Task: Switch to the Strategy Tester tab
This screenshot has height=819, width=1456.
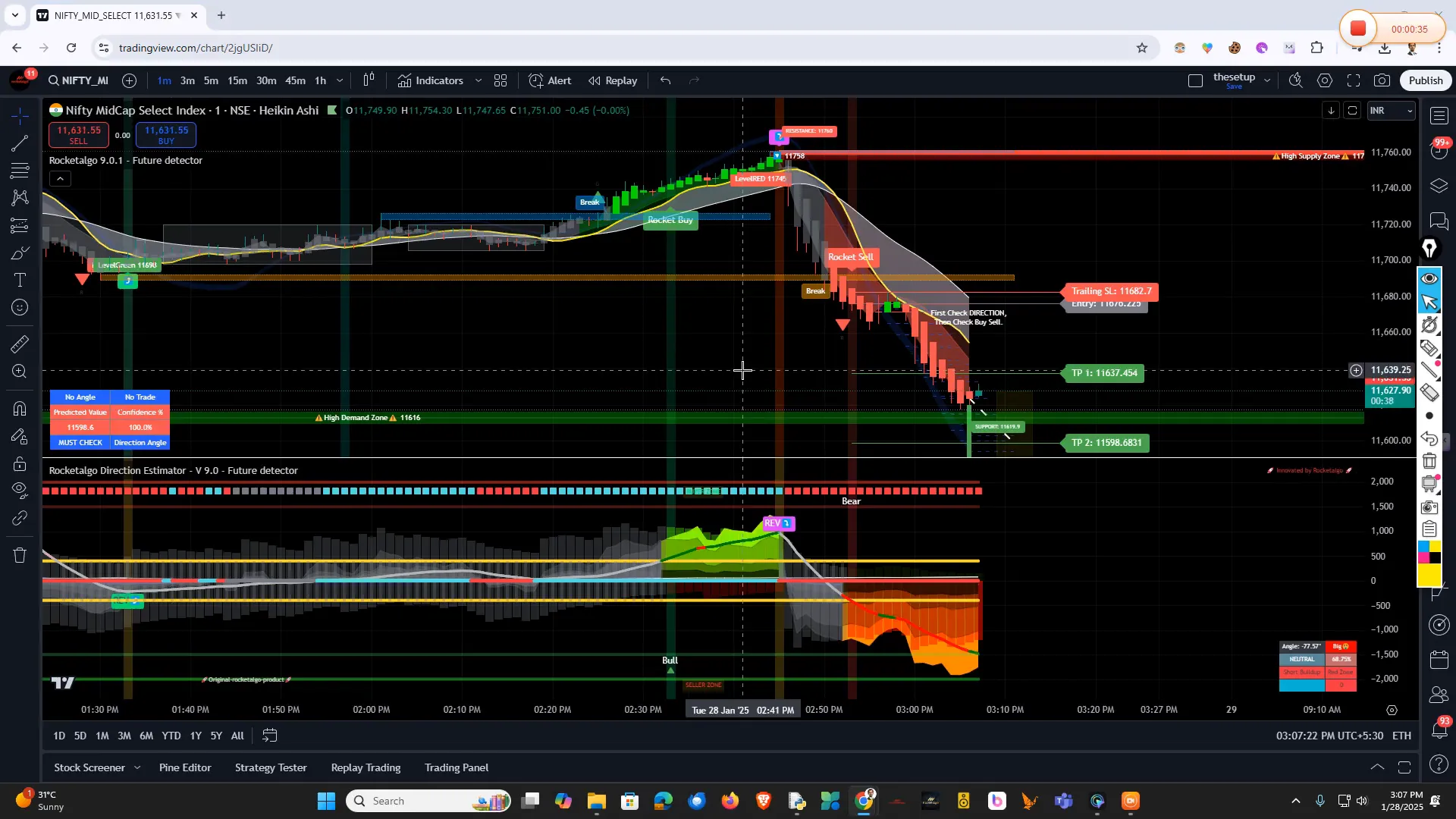Action: [x=271, y=767]
